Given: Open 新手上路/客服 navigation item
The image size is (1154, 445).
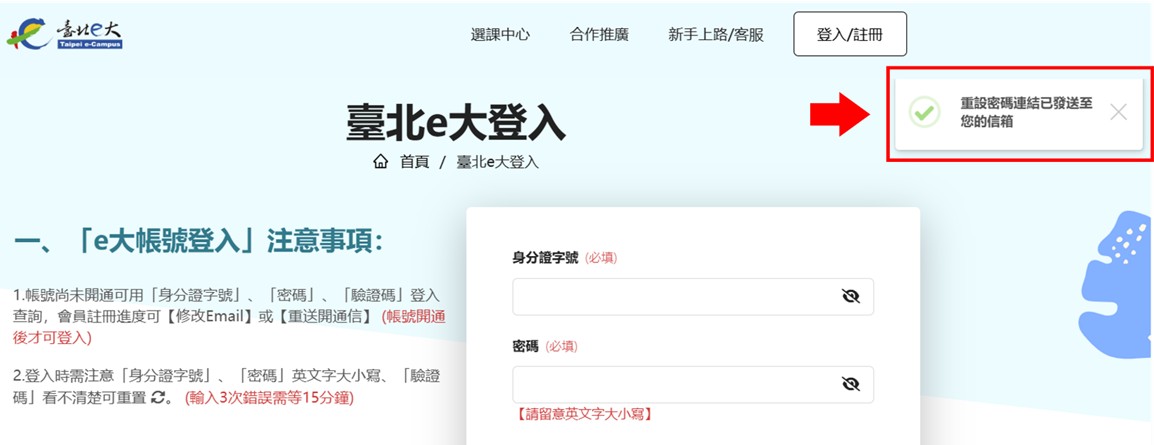Looking at the screenshot, I should coord(715,35).
